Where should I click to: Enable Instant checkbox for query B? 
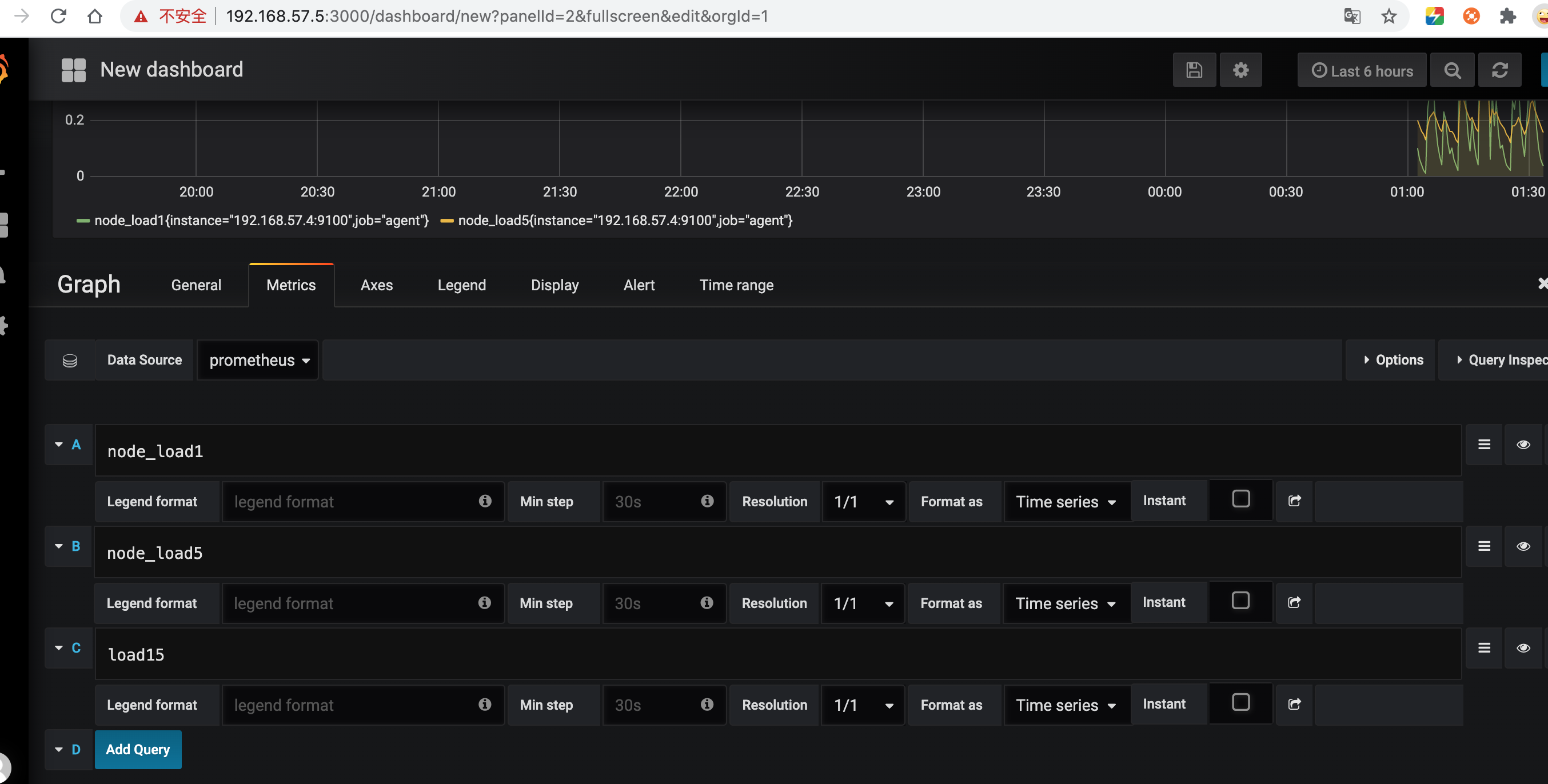pos(1240,600)
